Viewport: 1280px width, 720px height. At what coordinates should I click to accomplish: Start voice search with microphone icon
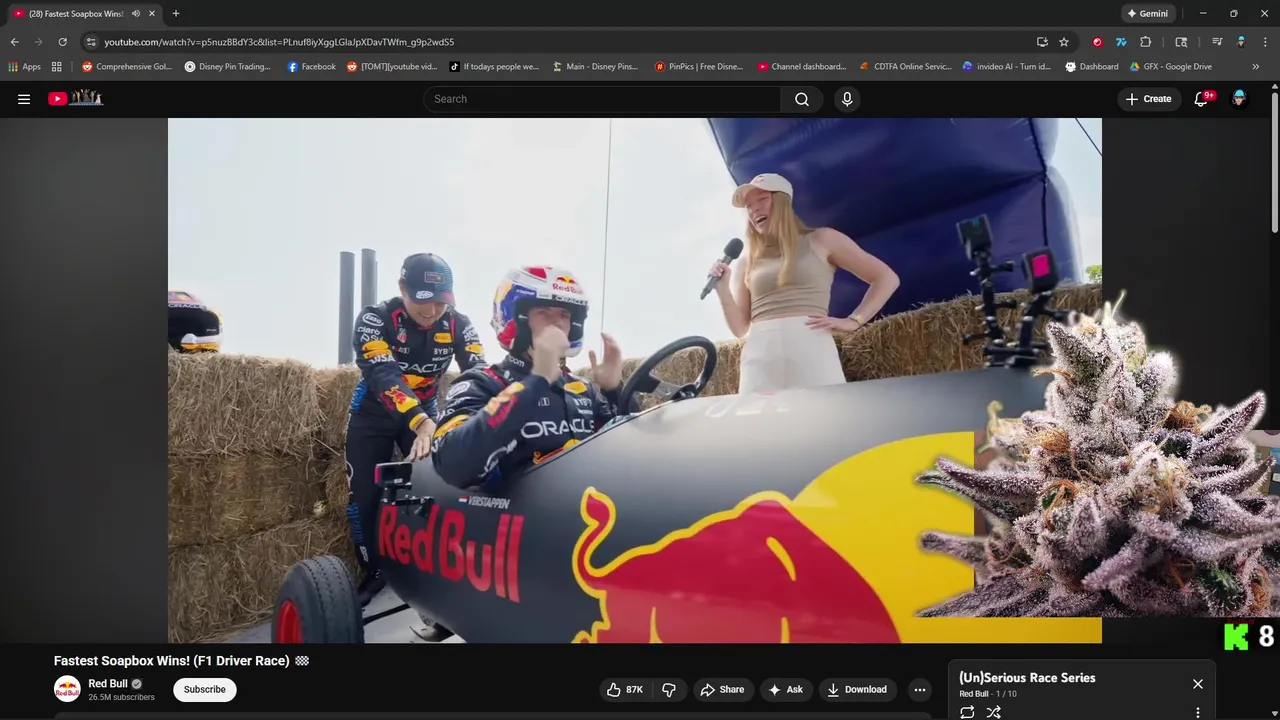coord(847,99)
